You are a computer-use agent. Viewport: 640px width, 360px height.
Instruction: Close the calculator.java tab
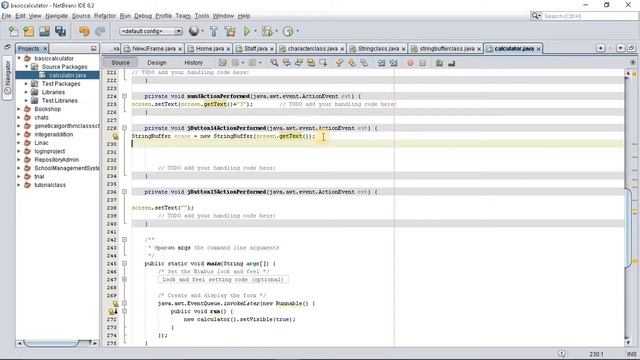tap(538, 49)
